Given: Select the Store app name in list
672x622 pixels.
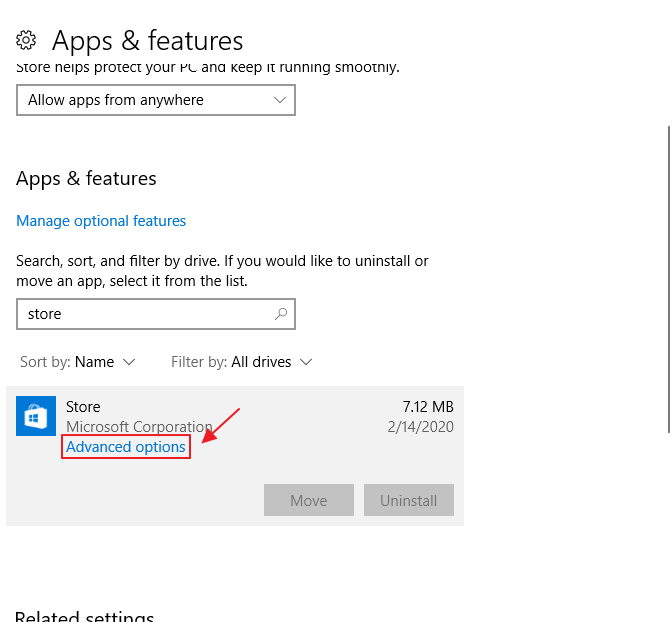Looking at the screenshot, I should (83, 407).
